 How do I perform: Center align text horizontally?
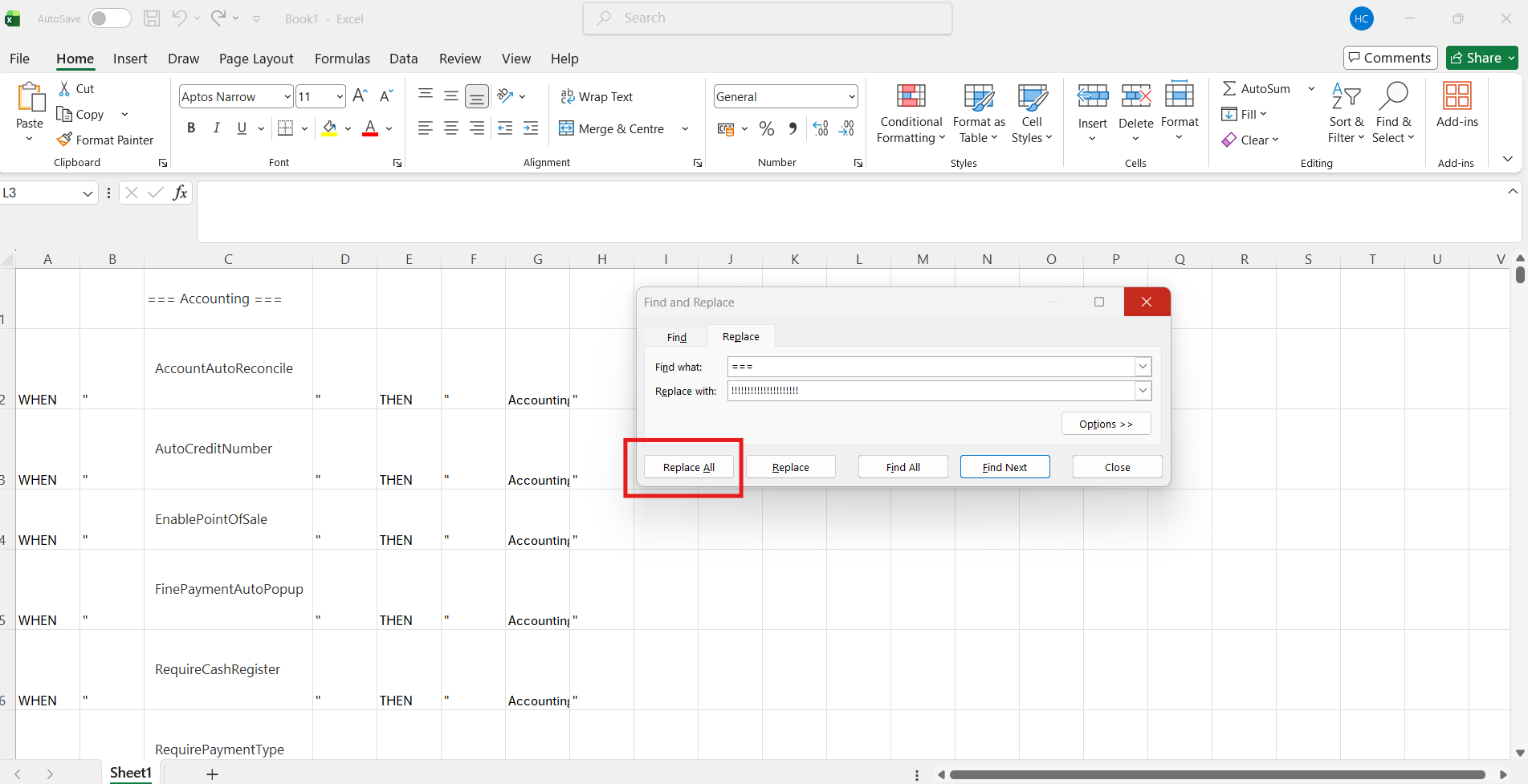coord(451,128)
